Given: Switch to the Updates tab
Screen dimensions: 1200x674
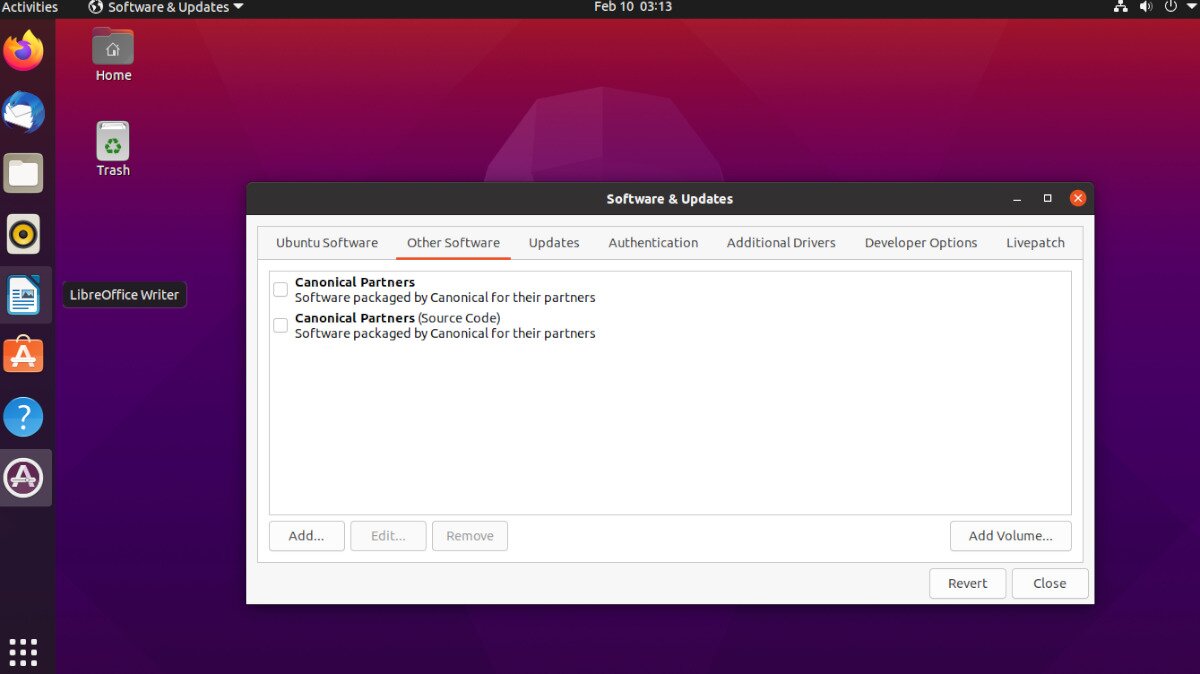Looking at the screenshot, I should (554, 242).
